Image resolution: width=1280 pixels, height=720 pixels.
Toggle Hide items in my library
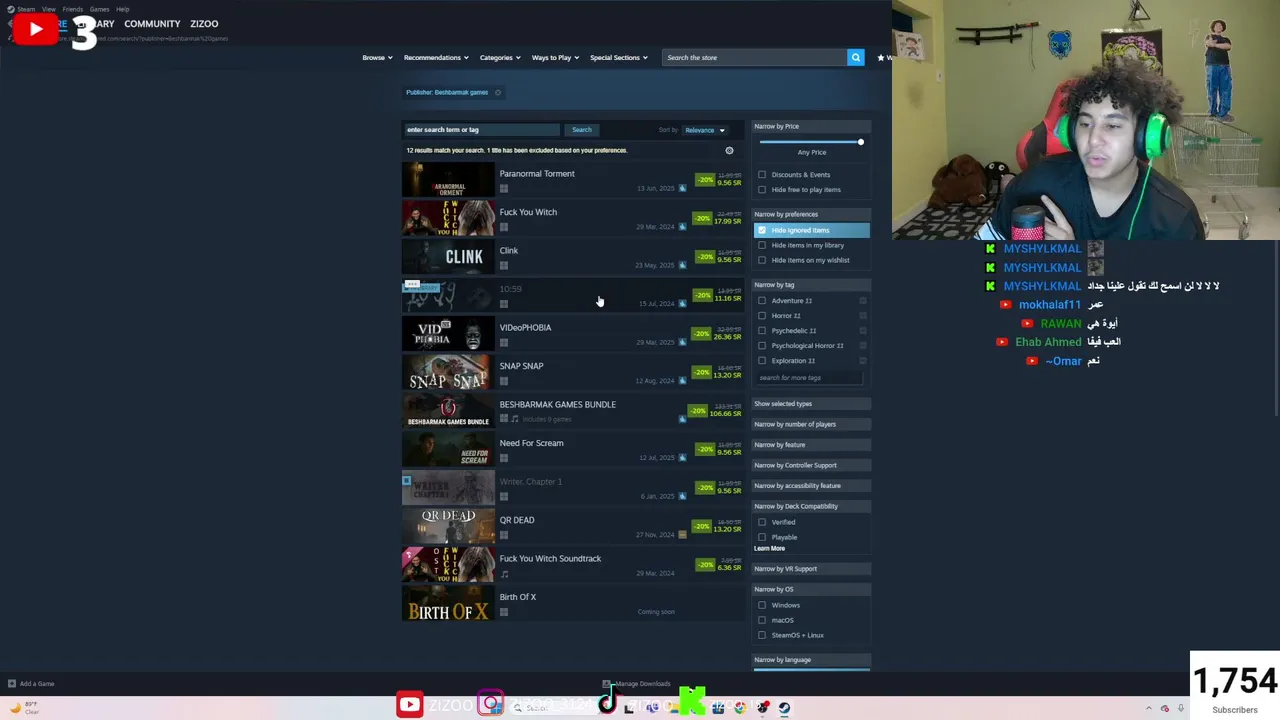762,245
